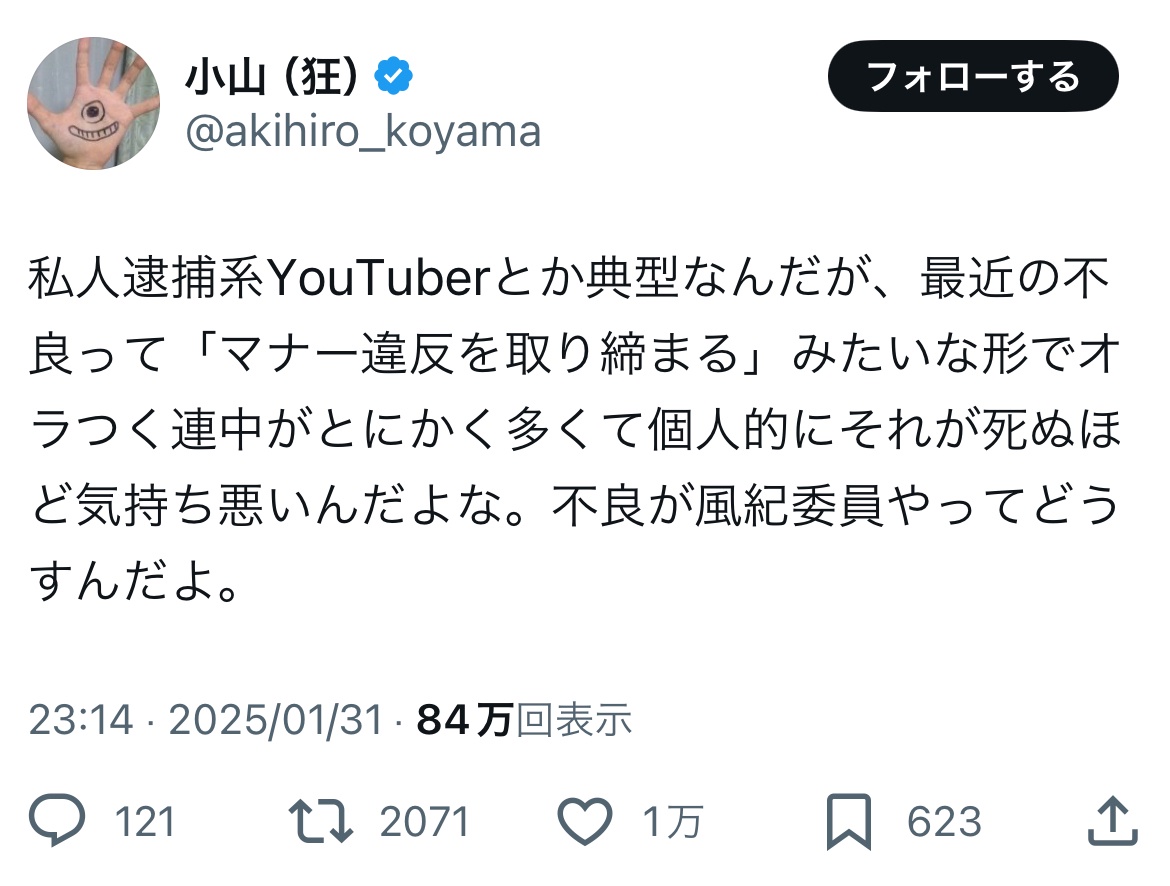The image size is (1170, 886).
Task: View the 2071 repost count
Action: (425, 822)
